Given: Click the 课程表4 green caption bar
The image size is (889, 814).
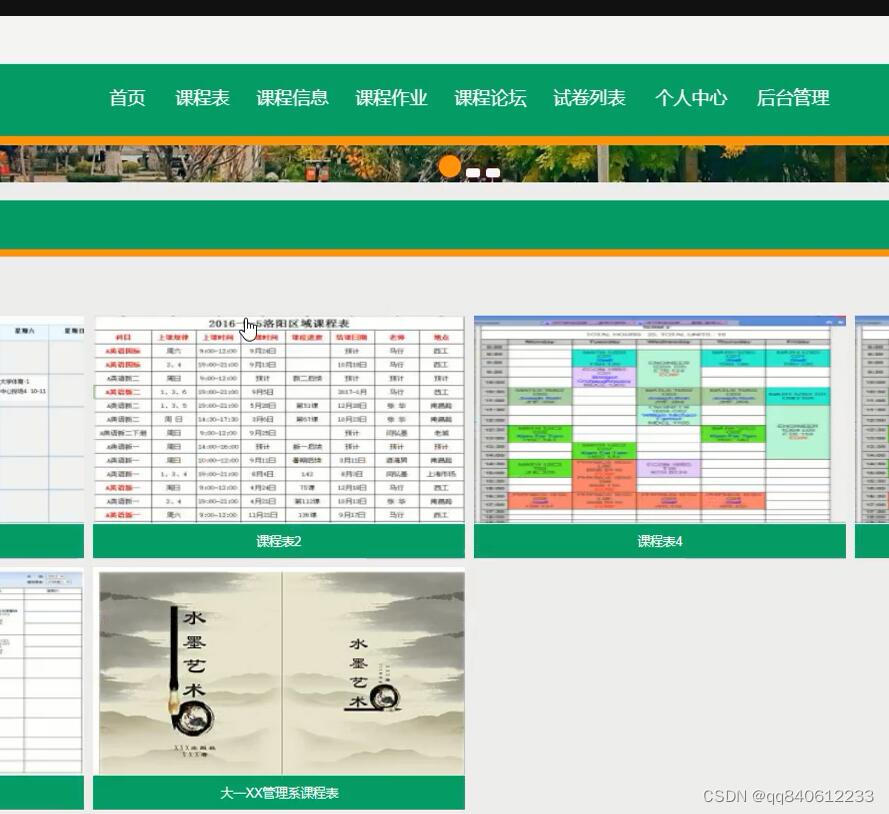Looking at the screenshot, I should [x=659, y=541].
